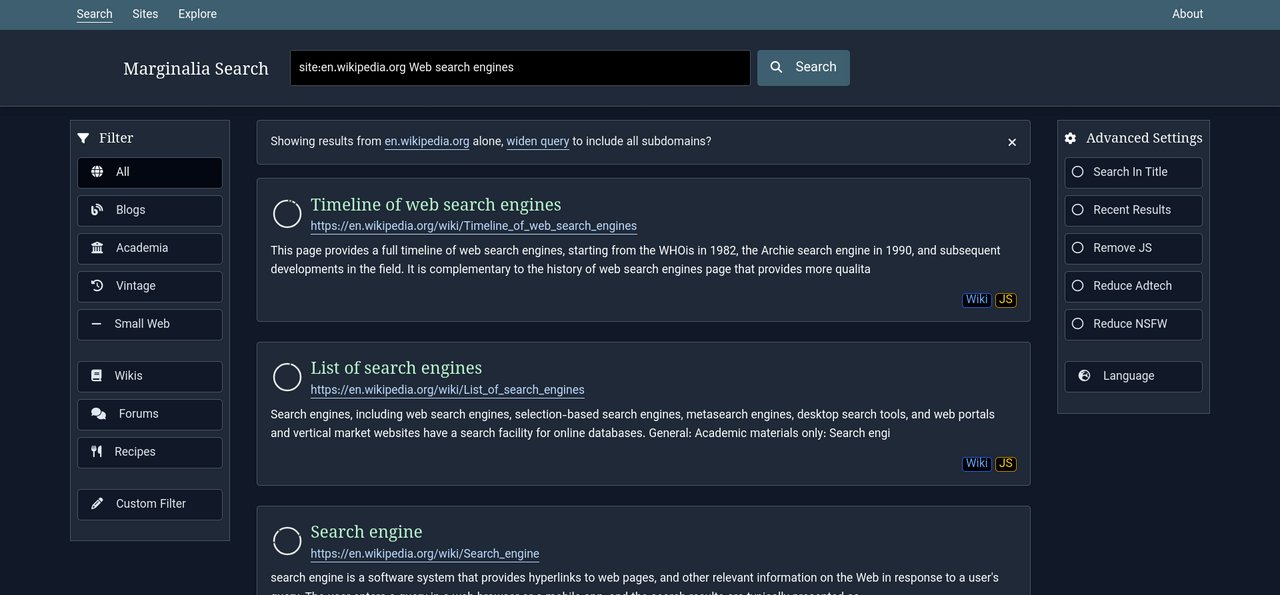Open the Timeline_of_web_search_engines URL link
Viewport: 1280px width, 595px height.
474,226
